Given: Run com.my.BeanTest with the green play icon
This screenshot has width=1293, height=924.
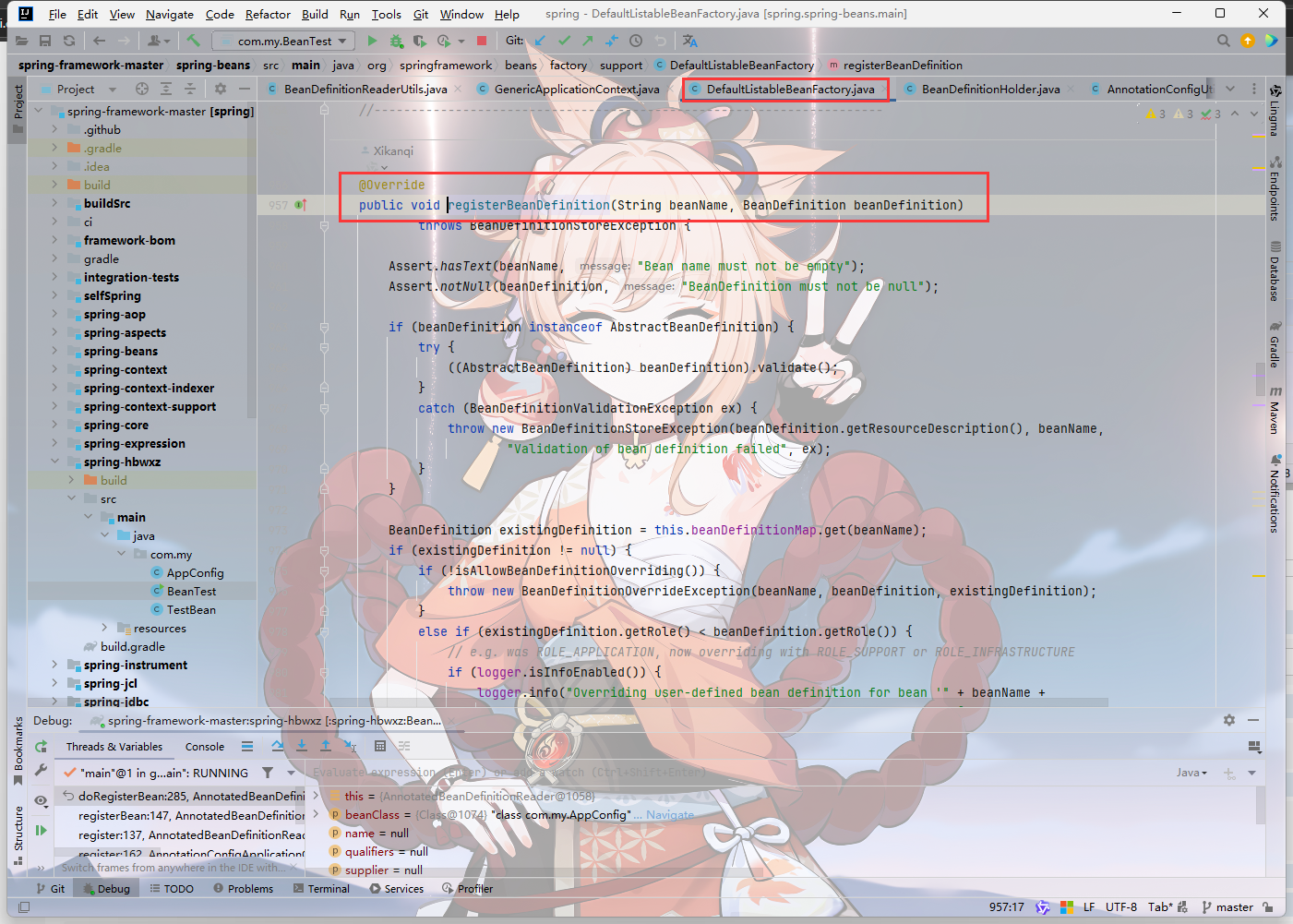Looking at the screenshot, I should (x=372, y=41).
